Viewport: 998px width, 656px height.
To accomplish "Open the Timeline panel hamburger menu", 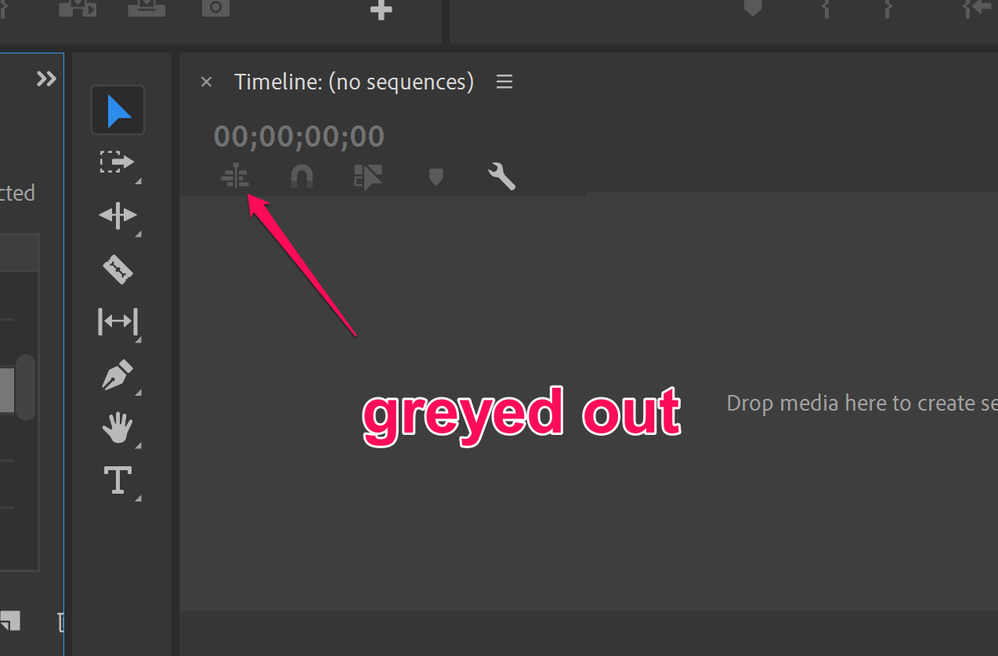I will point(505,81).
